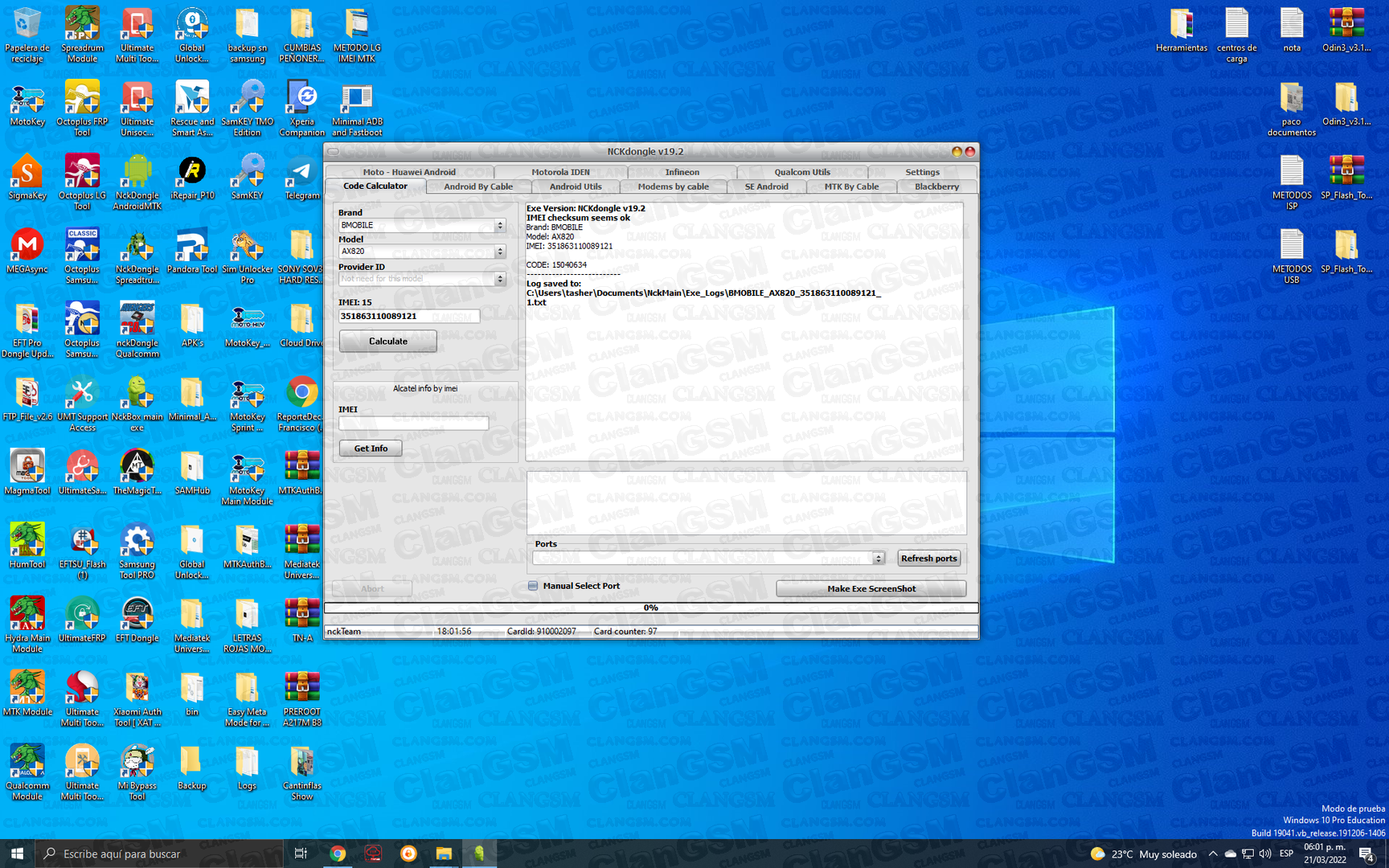The width and height of the screenshot is (1389, 868).
Task: Click the Alcatel info IMEI input field
Action: (x=413, y=424)
